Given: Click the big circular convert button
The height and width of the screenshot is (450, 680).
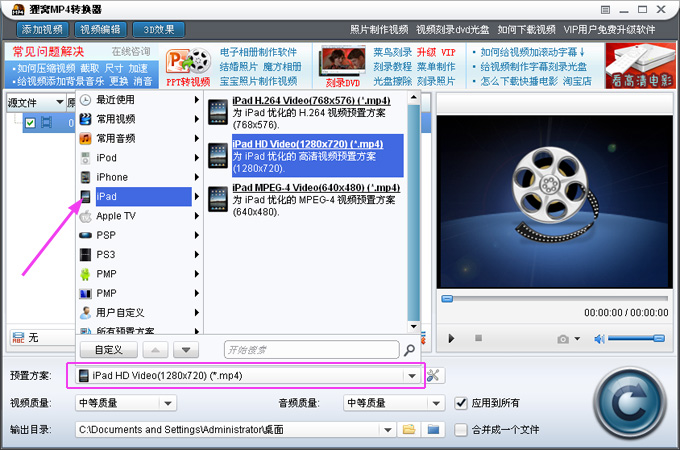Looking at the screenshot, I should pyautogui.click(x=629, y=403).
